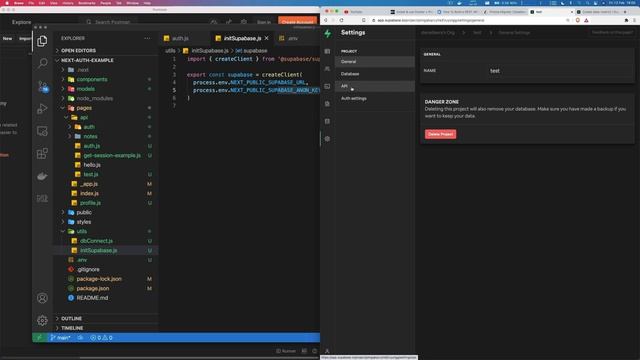Screen dimensions: 640x360
Task: Open Auth settings in Supabase
Action: pos(375,98)
